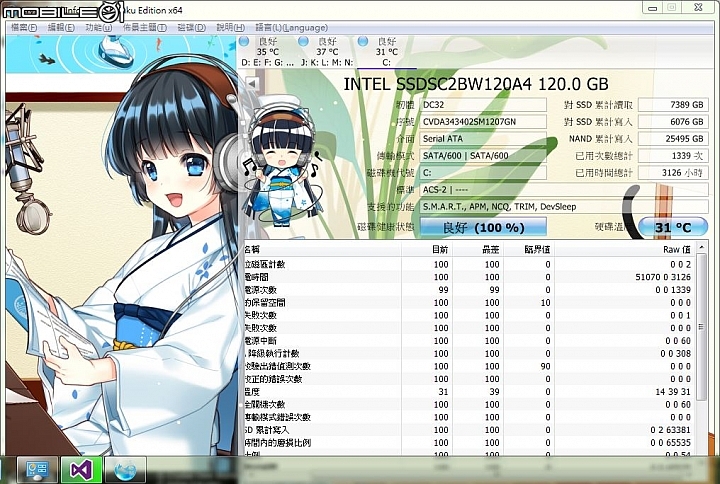The height and width of the screenshot is (484, 720).
Task: Open the 檔案(F) menu
Action: pos(23,28)
